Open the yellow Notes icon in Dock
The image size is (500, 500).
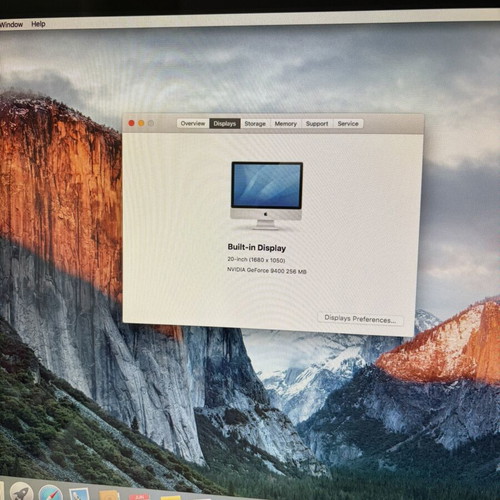click(171, 498)
